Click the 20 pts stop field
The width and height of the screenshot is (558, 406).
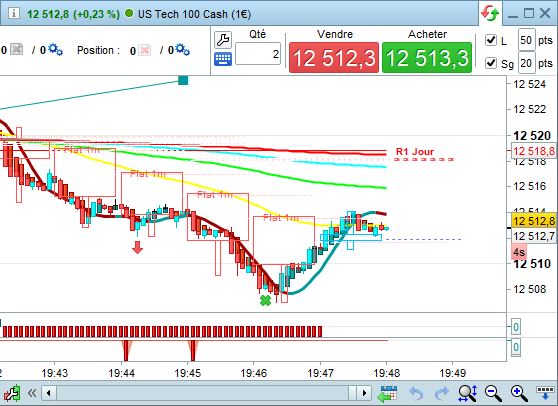coord(527,63)
